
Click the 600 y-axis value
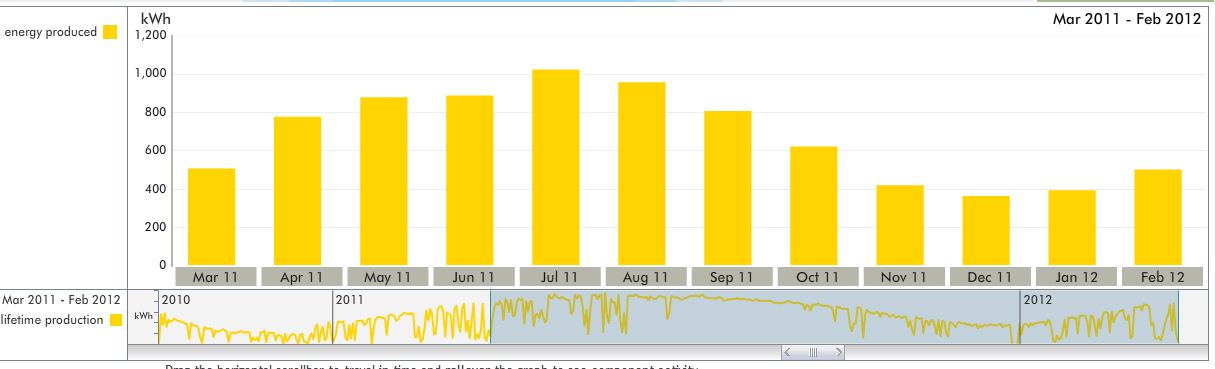[x=155, y=151]
